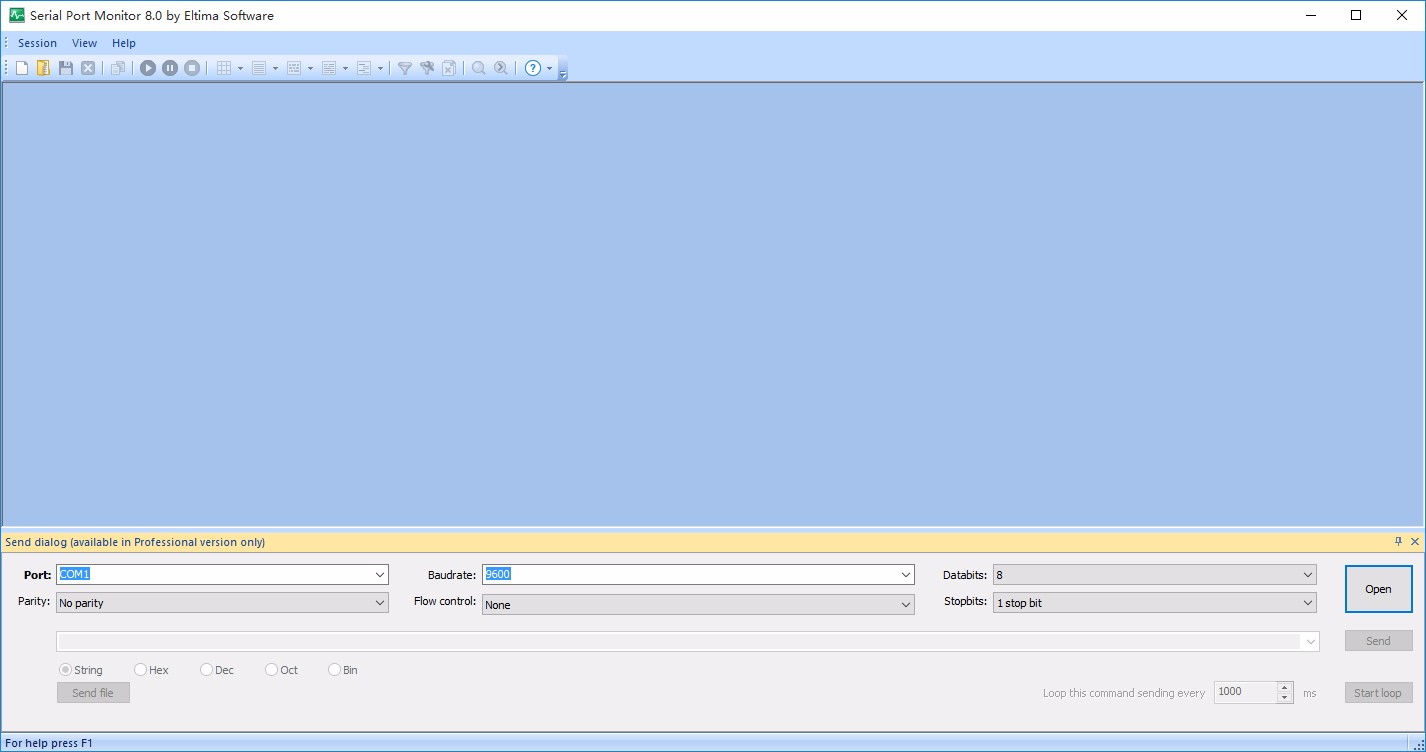The height and width of the screenshot is (752, 1426).
Task: Switch data format to Hex
Action: click(x=140, y=670)
